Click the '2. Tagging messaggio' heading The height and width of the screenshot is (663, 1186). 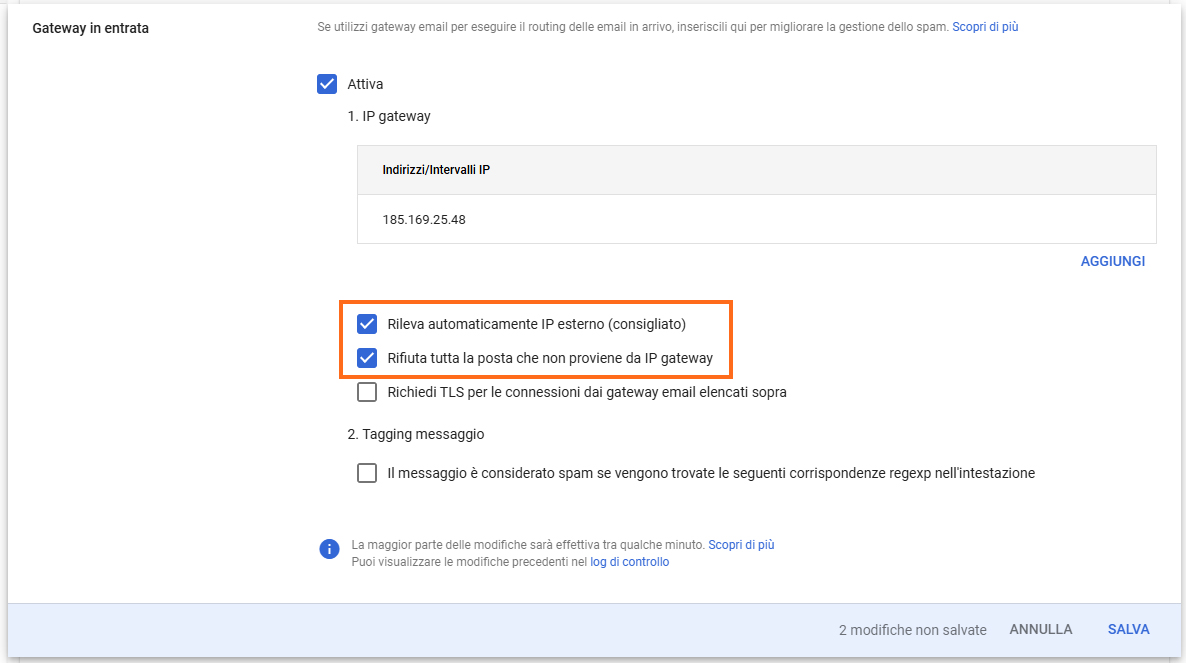pos(416,434)
